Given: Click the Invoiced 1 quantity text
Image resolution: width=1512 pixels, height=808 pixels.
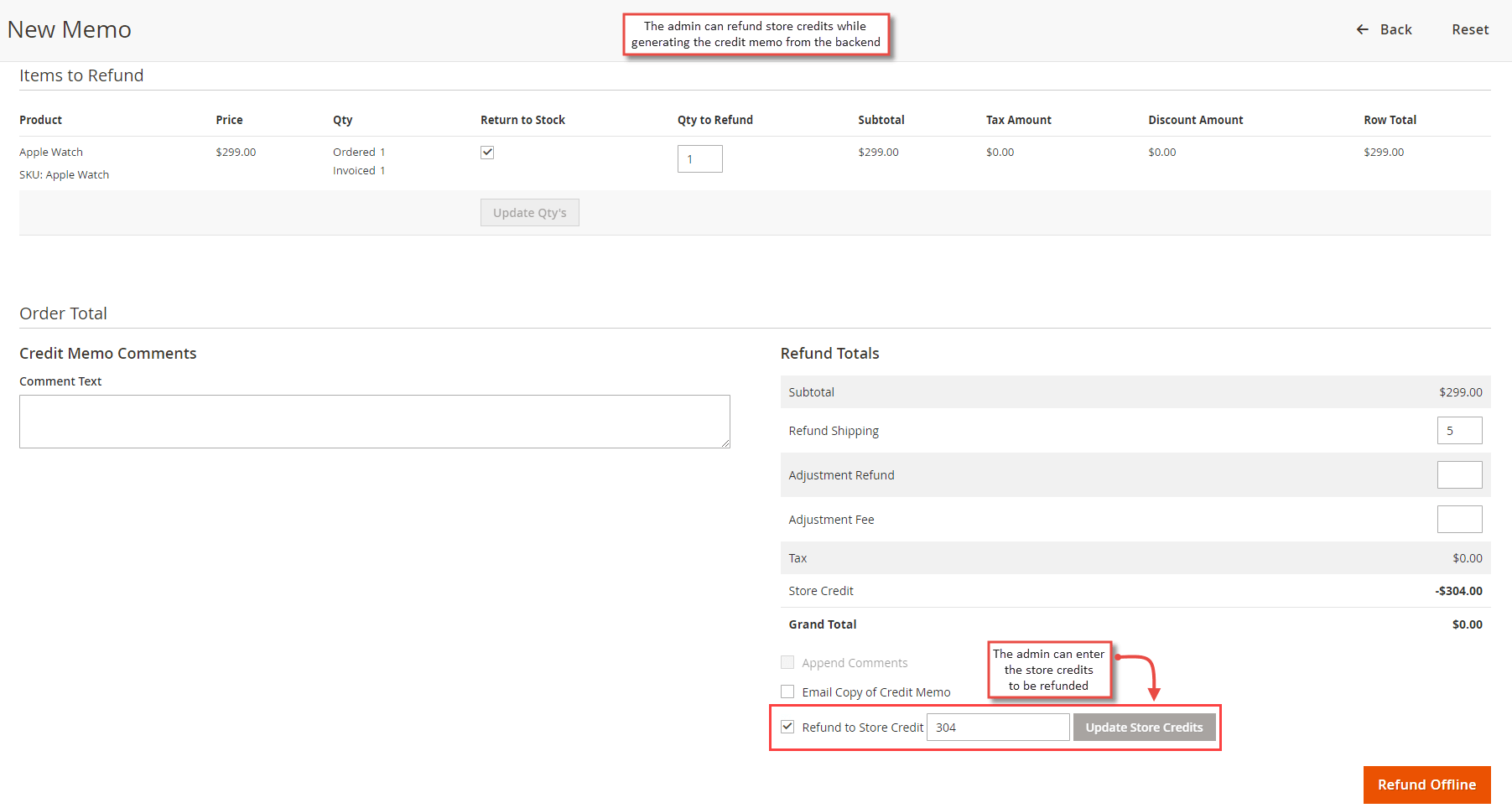Looking at the screenshot, I should point(359,171).
